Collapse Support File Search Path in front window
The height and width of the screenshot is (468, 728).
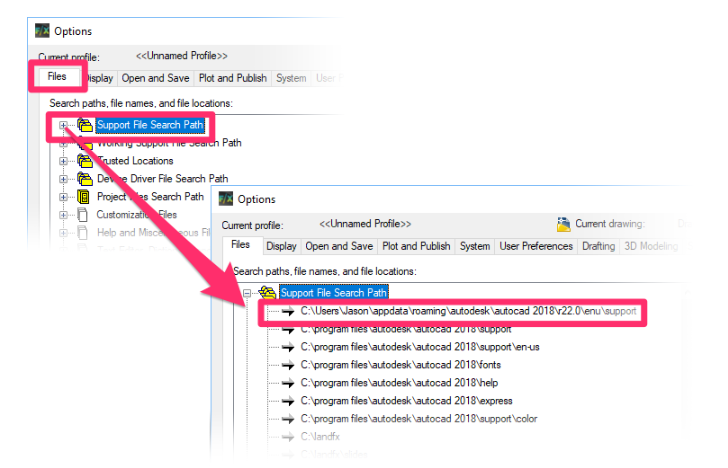coord(247,293)
